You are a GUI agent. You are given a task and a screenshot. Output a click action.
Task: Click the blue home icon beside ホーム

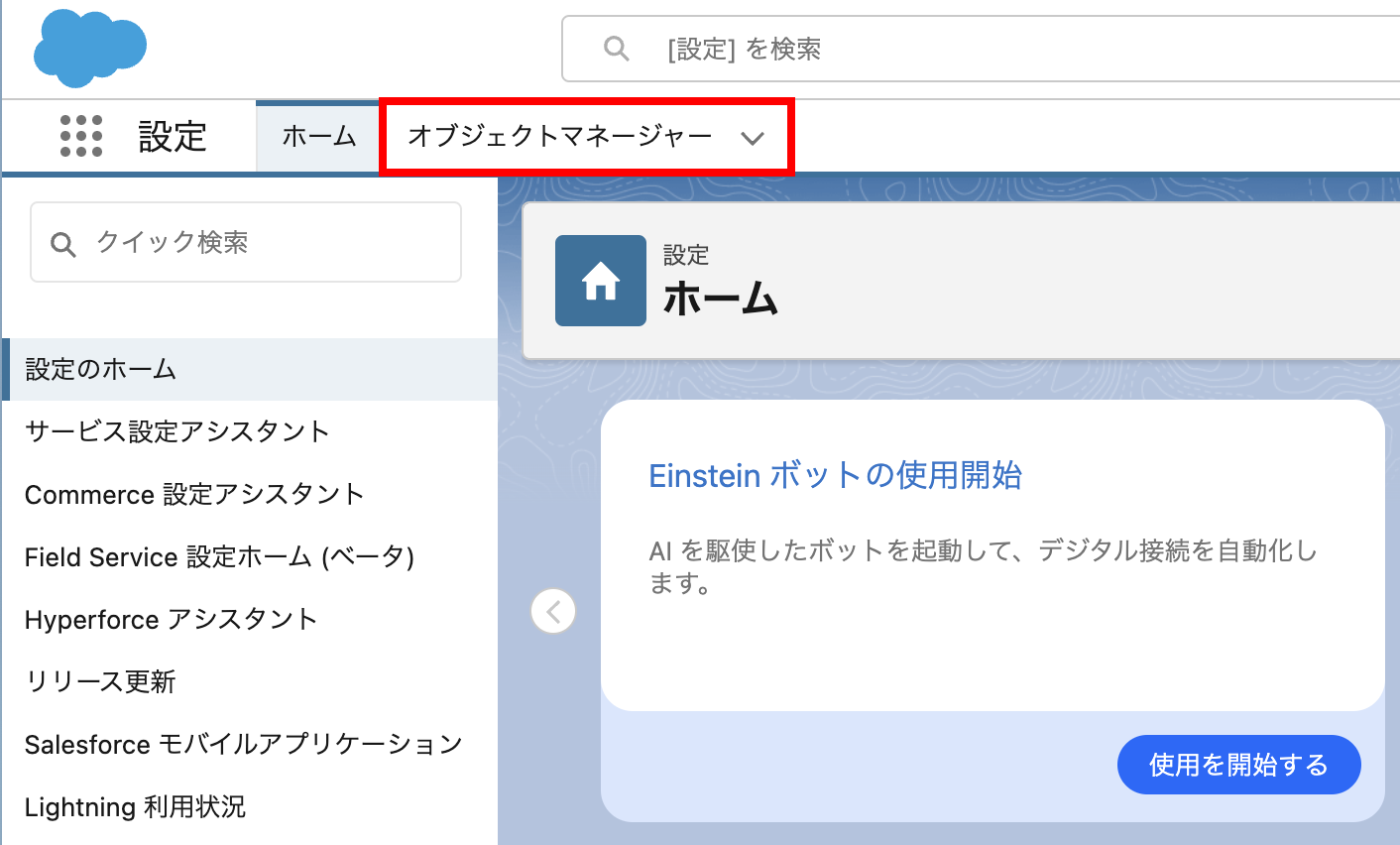pyautogui.click(x=600, y=282)
